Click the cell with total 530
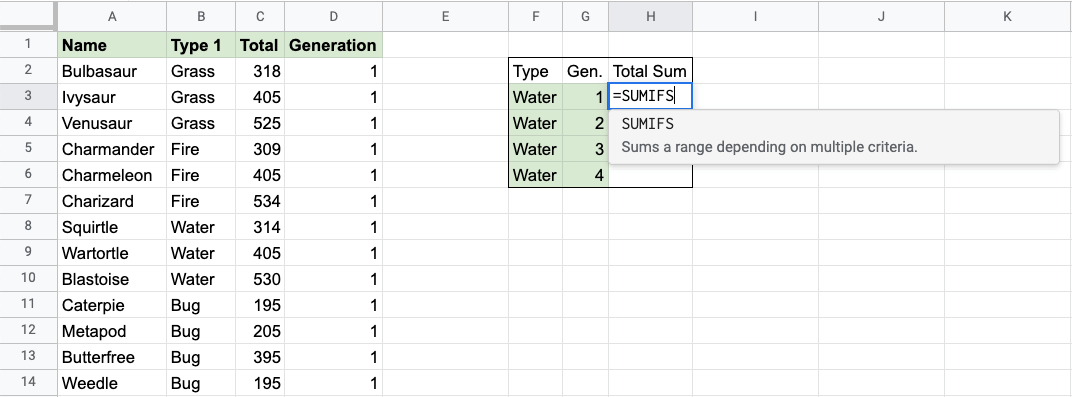This screenshot has height=397, width=1072. click(260, 279)
